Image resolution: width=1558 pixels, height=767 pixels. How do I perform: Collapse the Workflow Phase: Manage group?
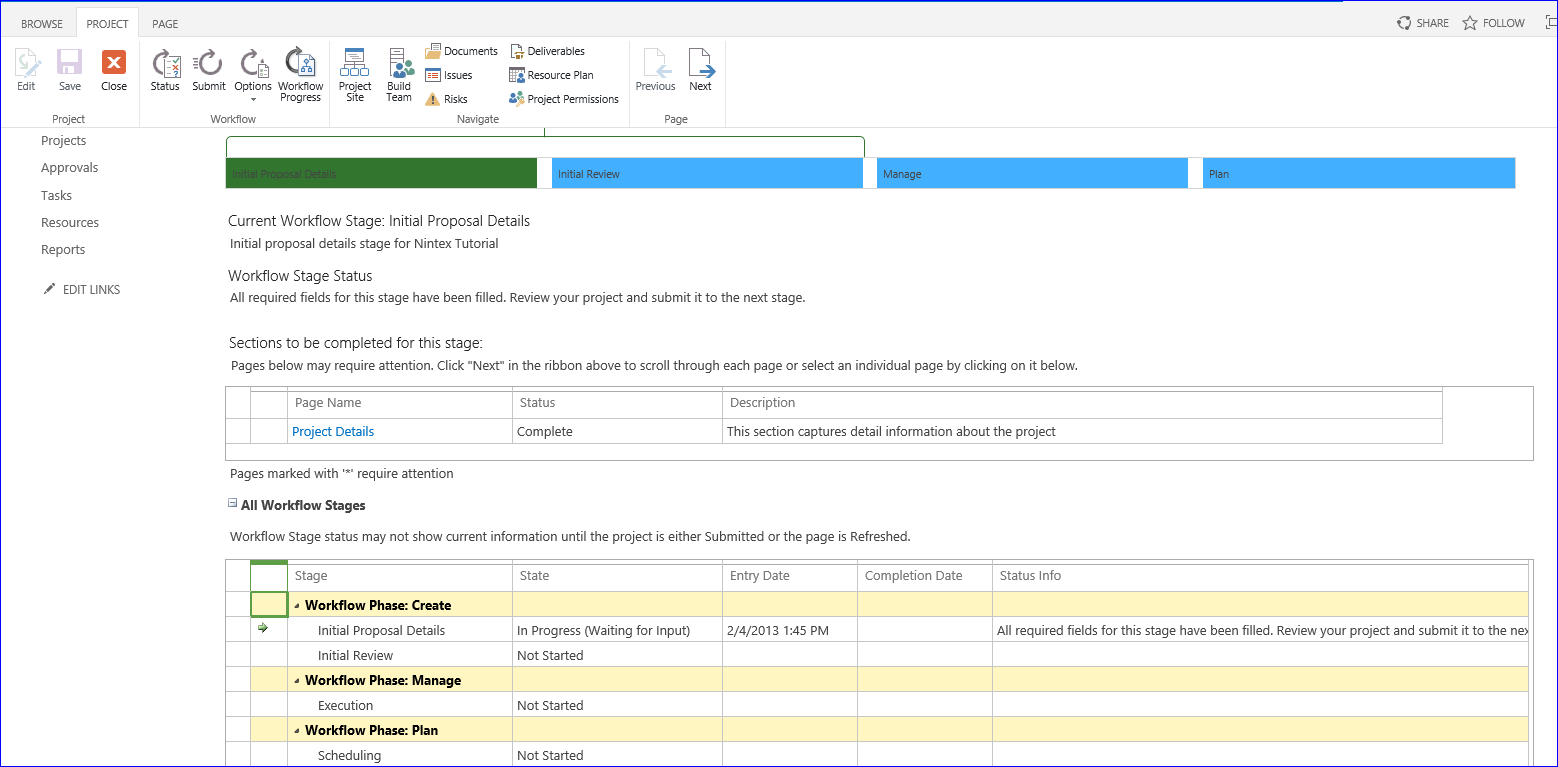tap(297, 680)
